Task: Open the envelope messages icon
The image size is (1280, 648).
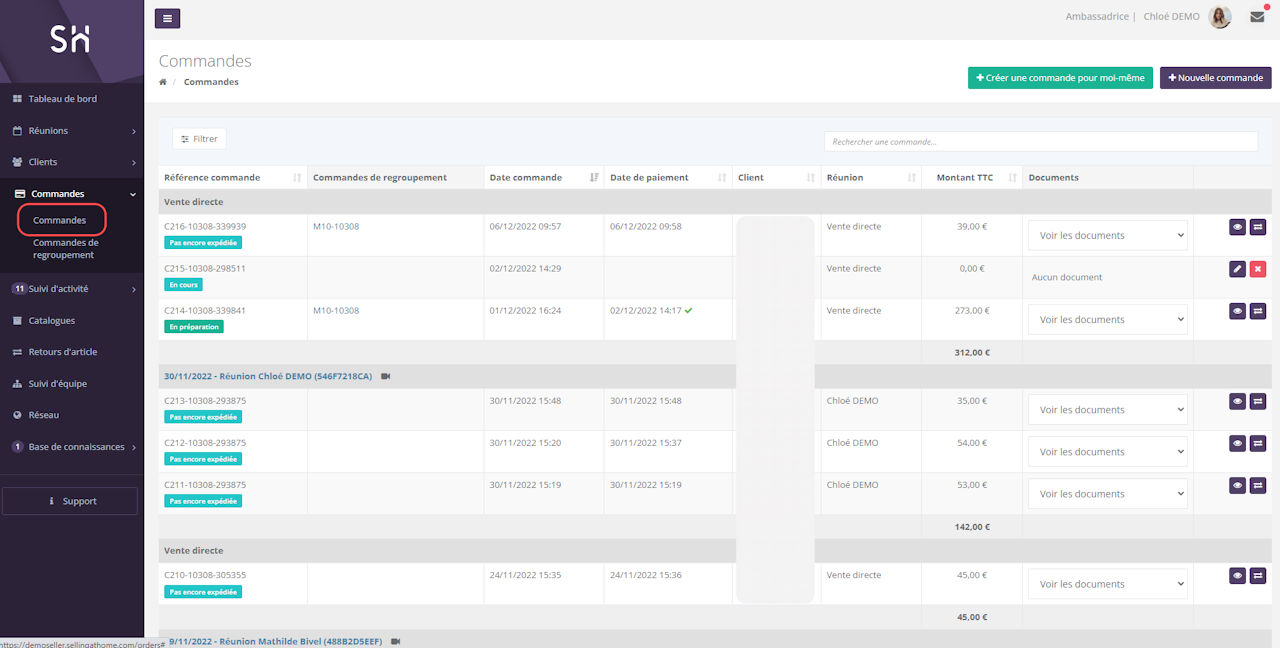Action: [x=1257, y=17]
